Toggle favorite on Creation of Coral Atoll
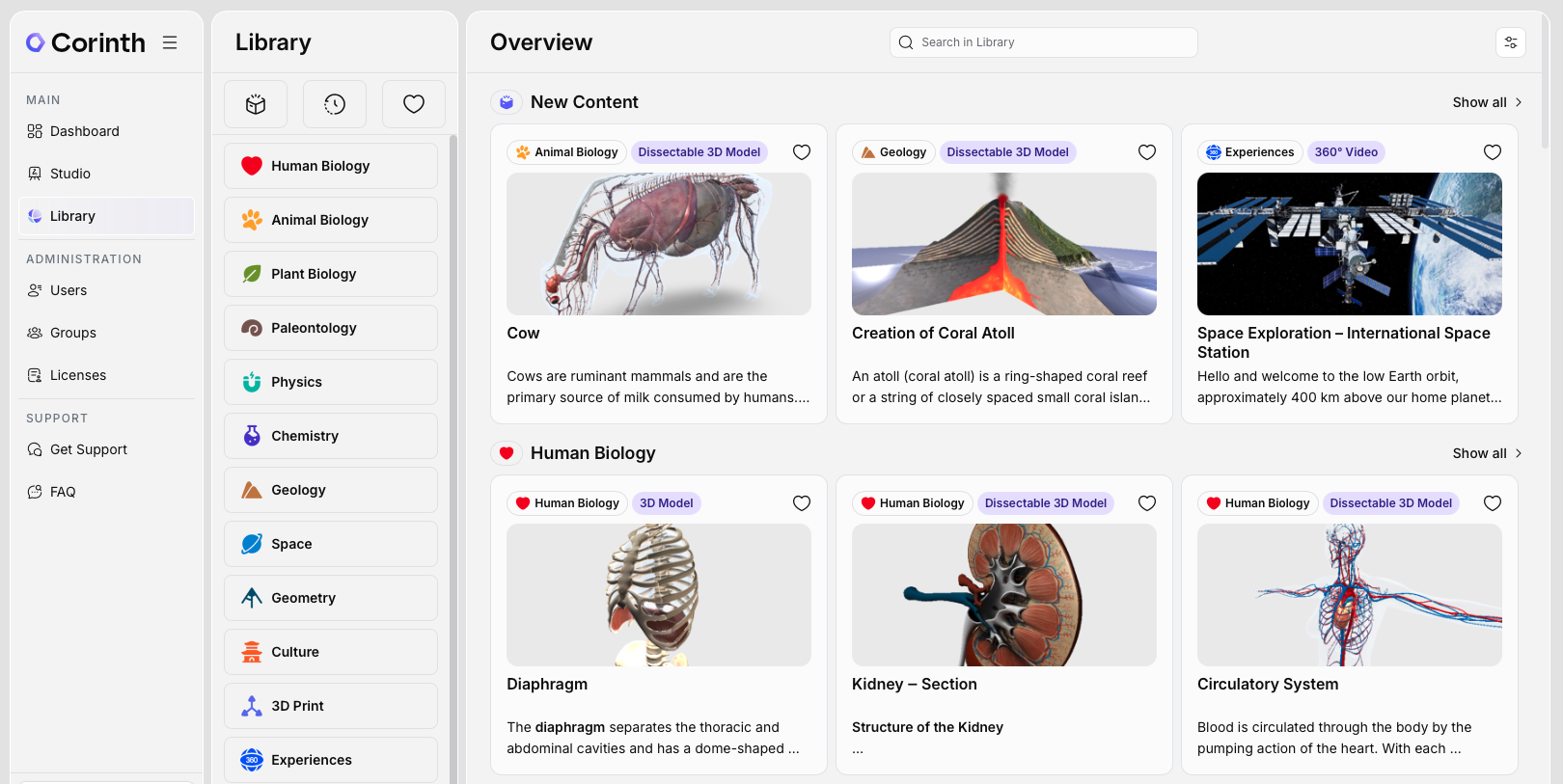The width and height of the screenshot is (1563, 784). point(1147,152)
